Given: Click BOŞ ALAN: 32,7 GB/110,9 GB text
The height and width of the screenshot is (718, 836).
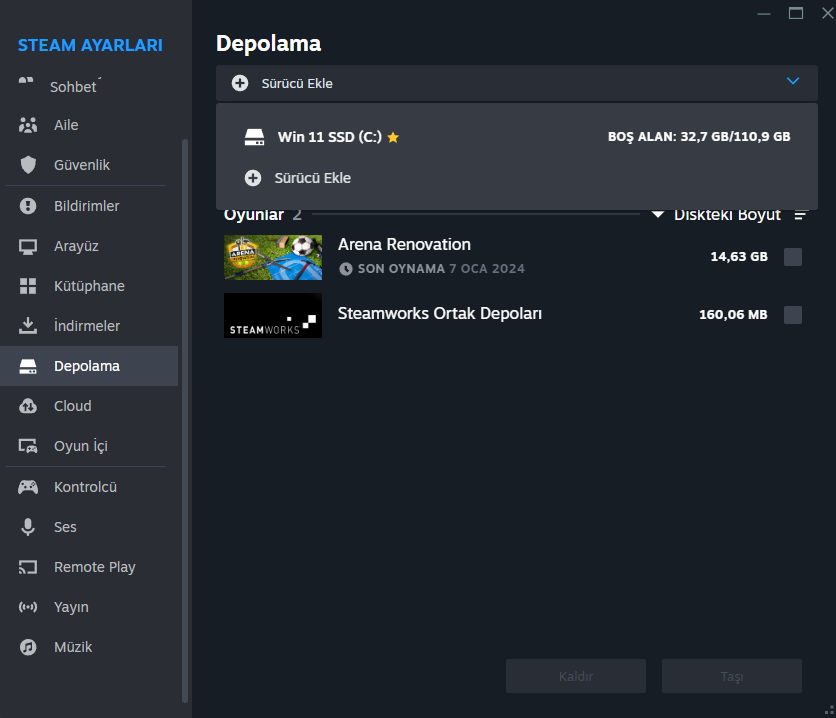Looking at the screenshot, I should pyautogui.click(x=699, y=137).
